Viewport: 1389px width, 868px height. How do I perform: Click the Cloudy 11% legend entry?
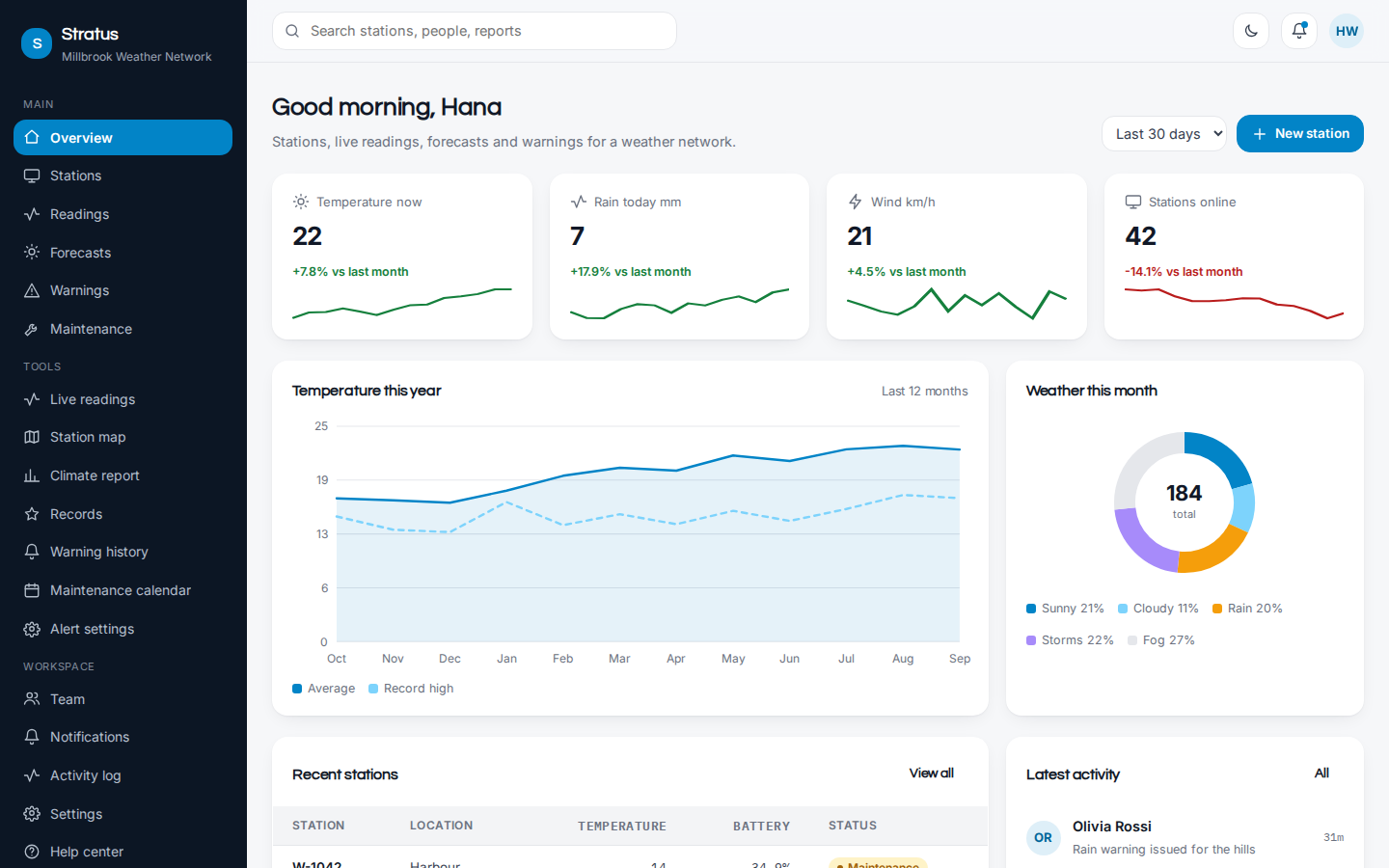(1157, 609)
